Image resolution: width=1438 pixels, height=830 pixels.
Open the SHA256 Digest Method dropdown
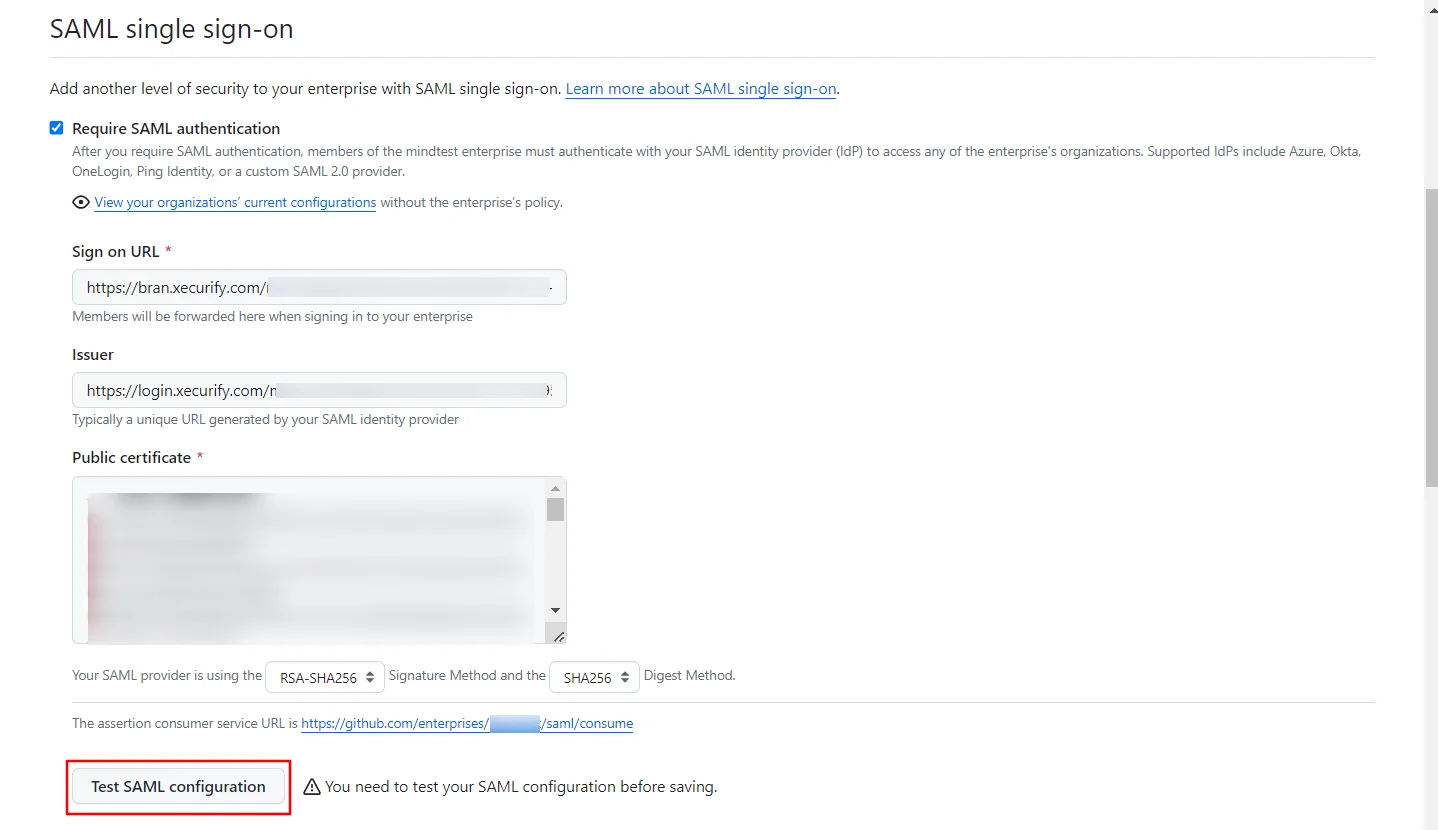[595, 677]
